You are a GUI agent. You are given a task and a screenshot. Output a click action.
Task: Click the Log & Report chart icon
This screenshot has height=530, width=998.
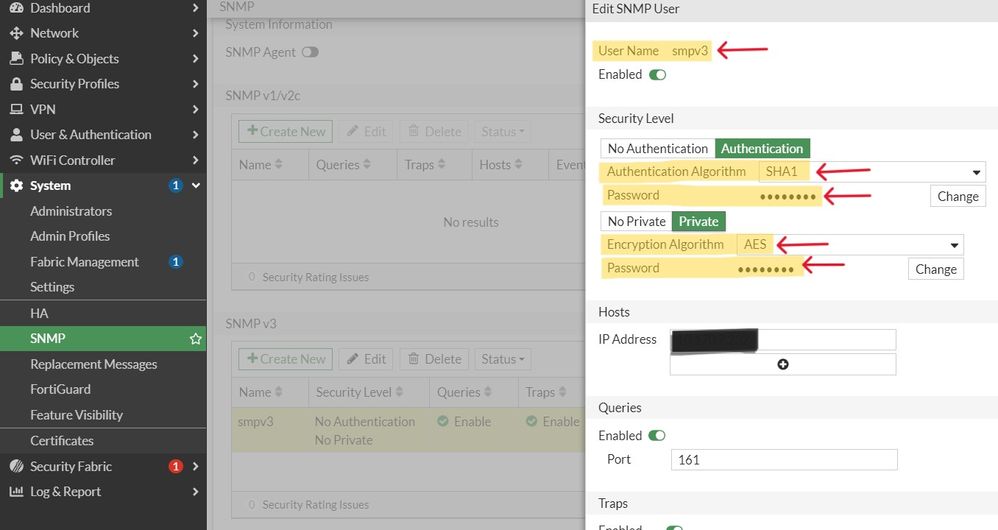point(17,492)
